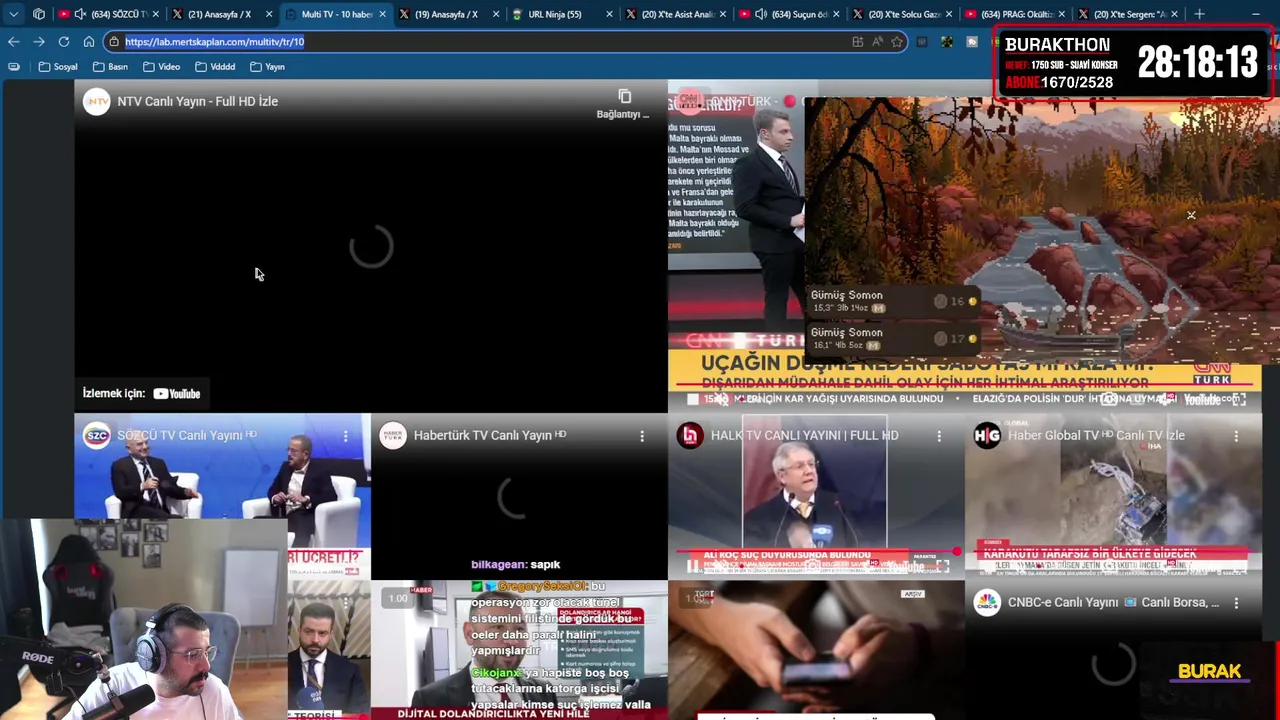
Task: Make the CNN Türk player fullscreen
Action: pyautogui.click(x=1239, y=399)
